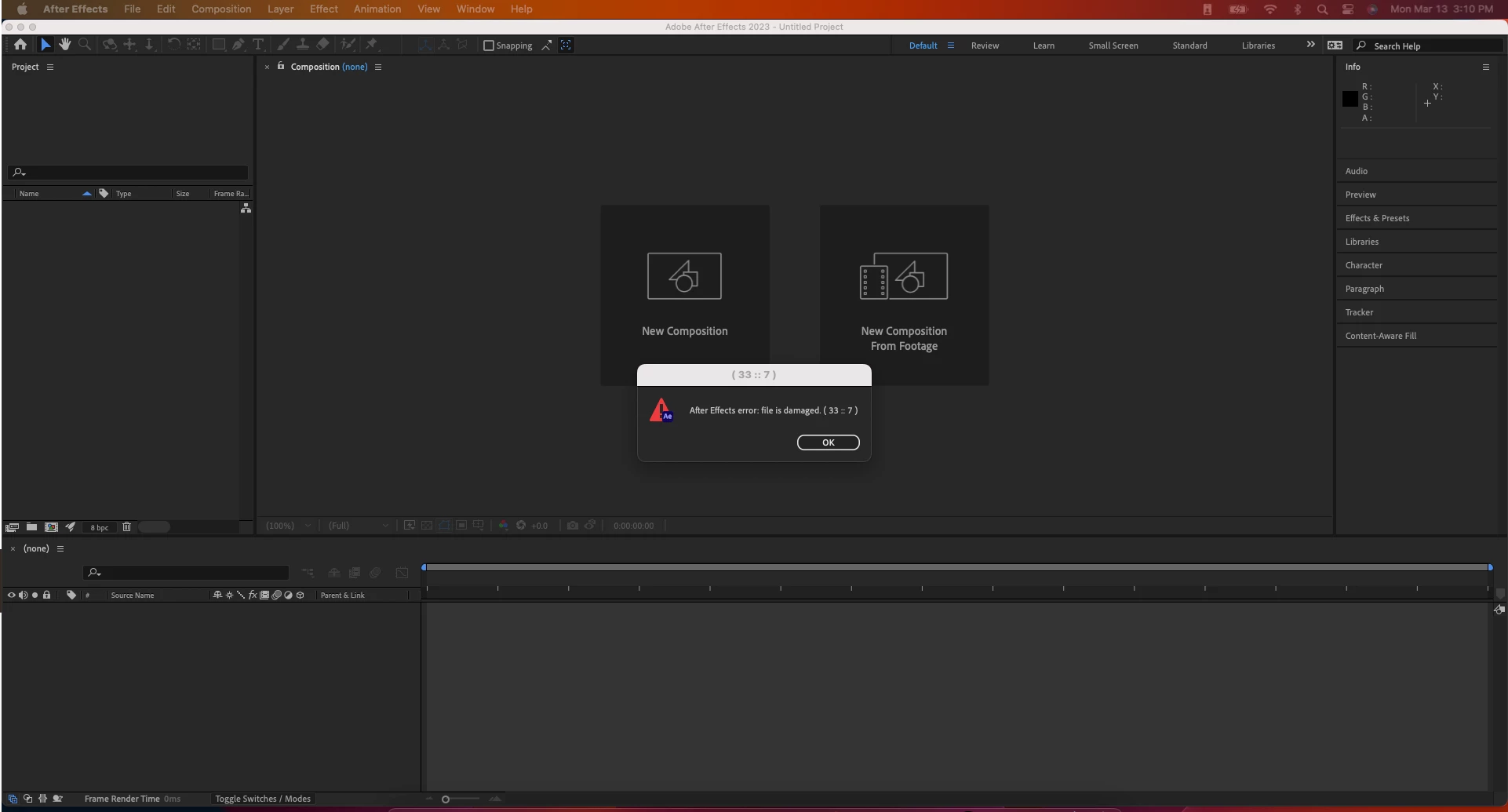Open the Composition menu
This screenshot has width=1508, height=812.
(x=221, y=9)
